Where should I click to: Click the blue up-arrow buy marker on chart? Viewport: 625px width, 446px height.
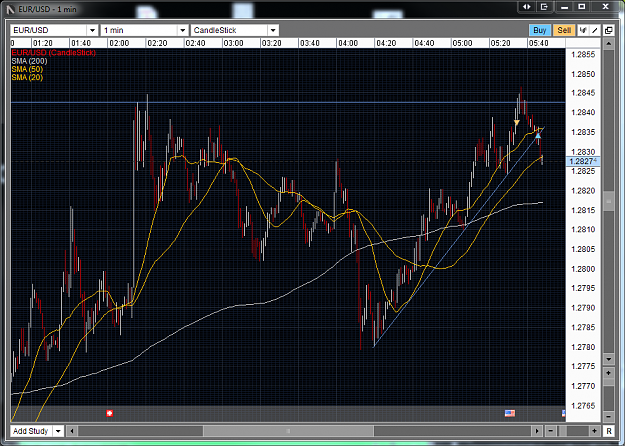click(x=538, y=136)
